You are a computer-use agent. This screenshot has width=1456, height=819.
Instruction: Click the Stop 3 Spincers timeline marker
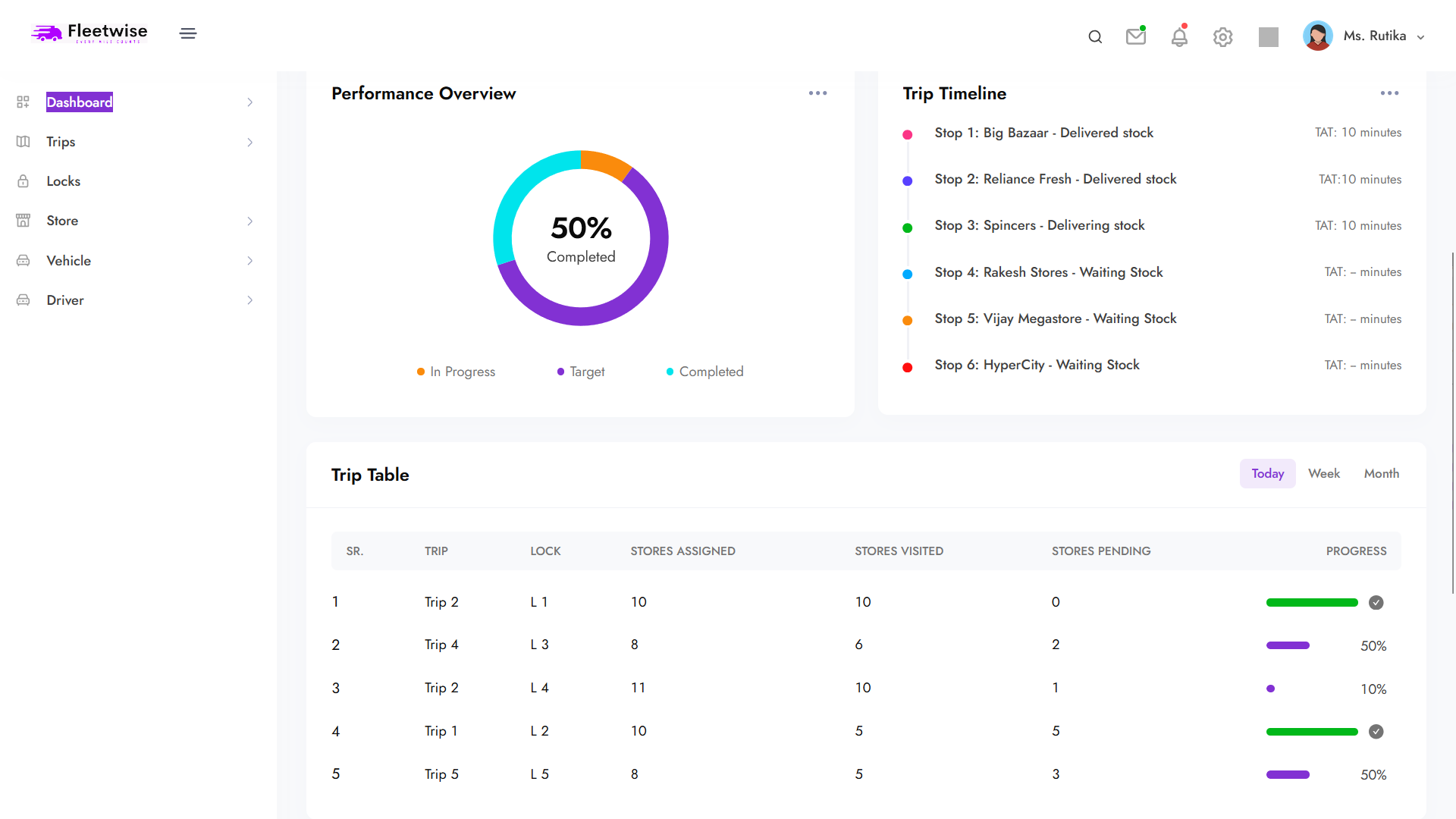(907, 227)
